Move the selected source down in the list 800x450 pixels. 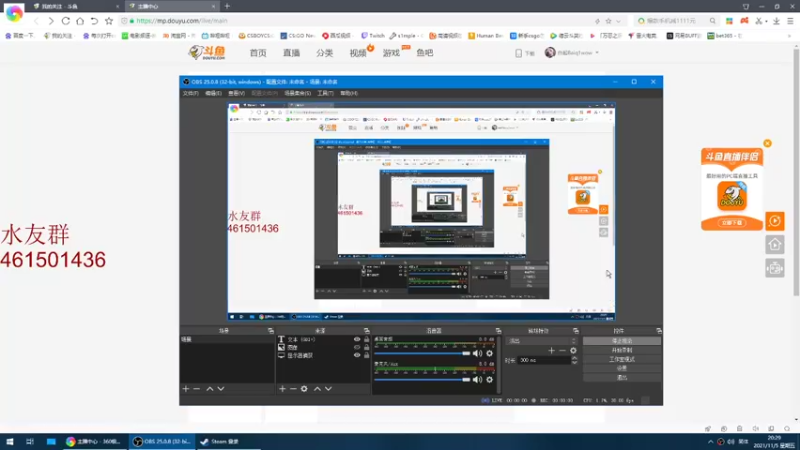click(x=329, y=389)
